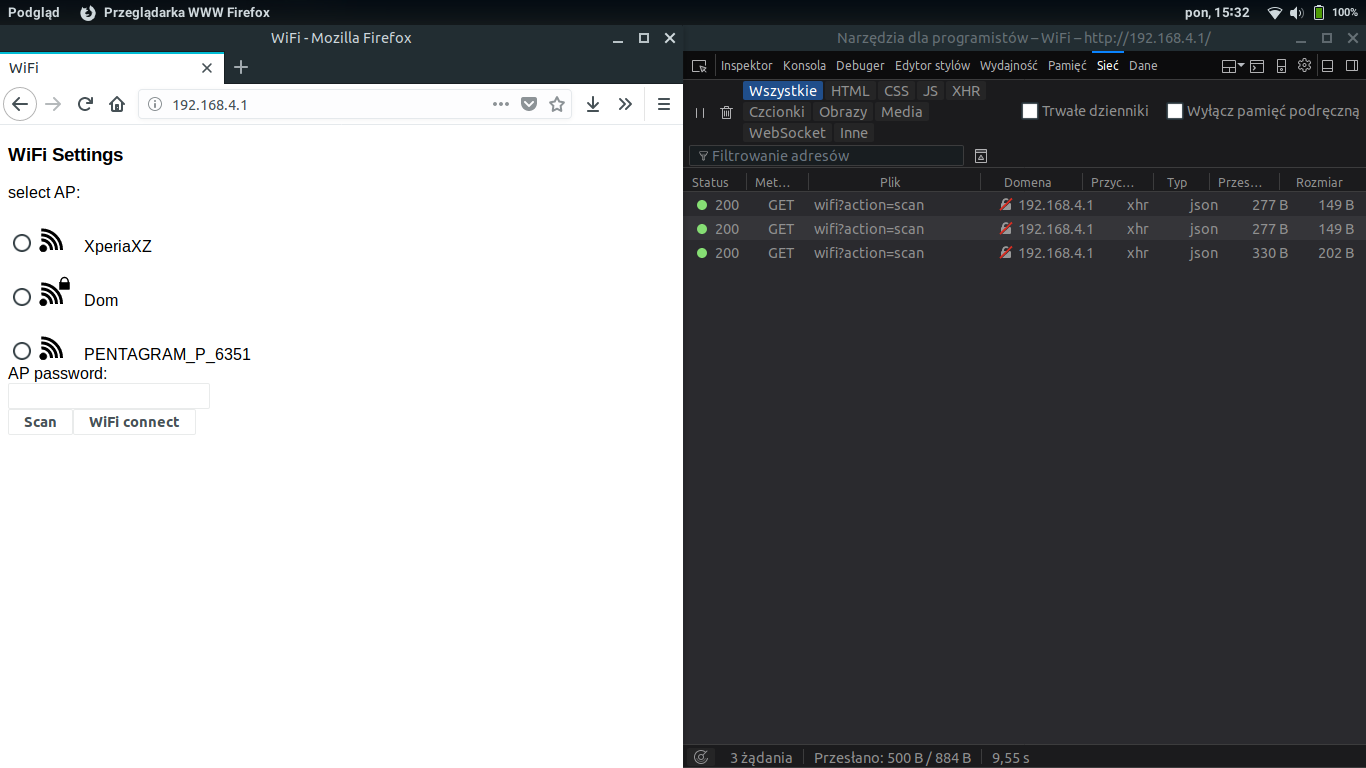Go back in Firefox navigation

pos(20,104)
